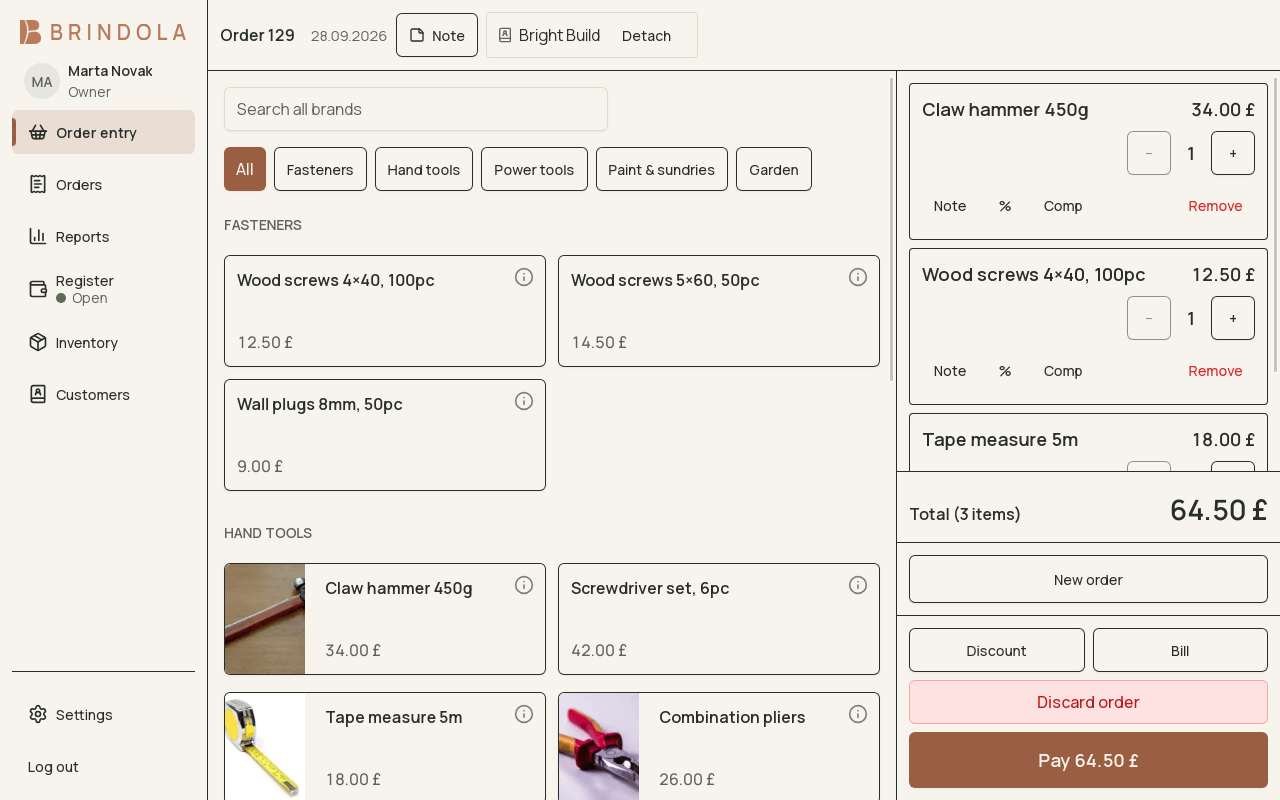Open Settings from the sidebar
Viewport: 1280px width, 800px height.
tap(103, 714)
